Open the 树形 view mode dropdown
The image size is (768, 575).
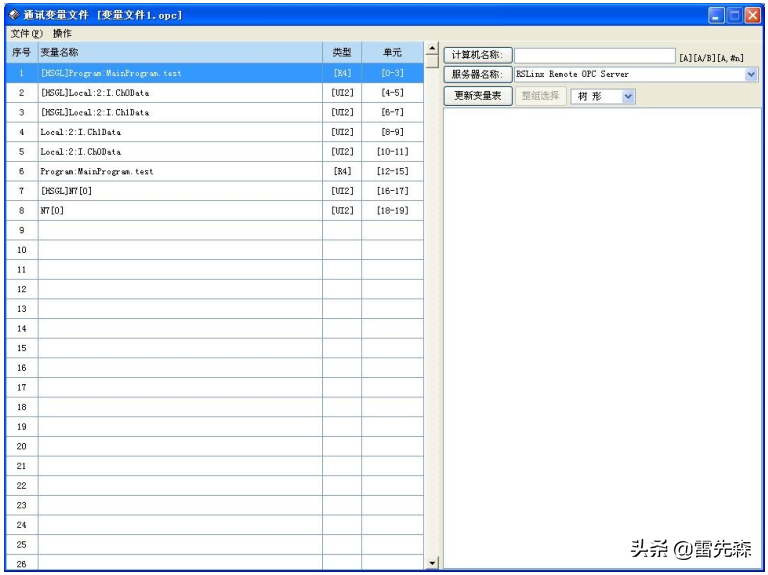pos(628,96)
